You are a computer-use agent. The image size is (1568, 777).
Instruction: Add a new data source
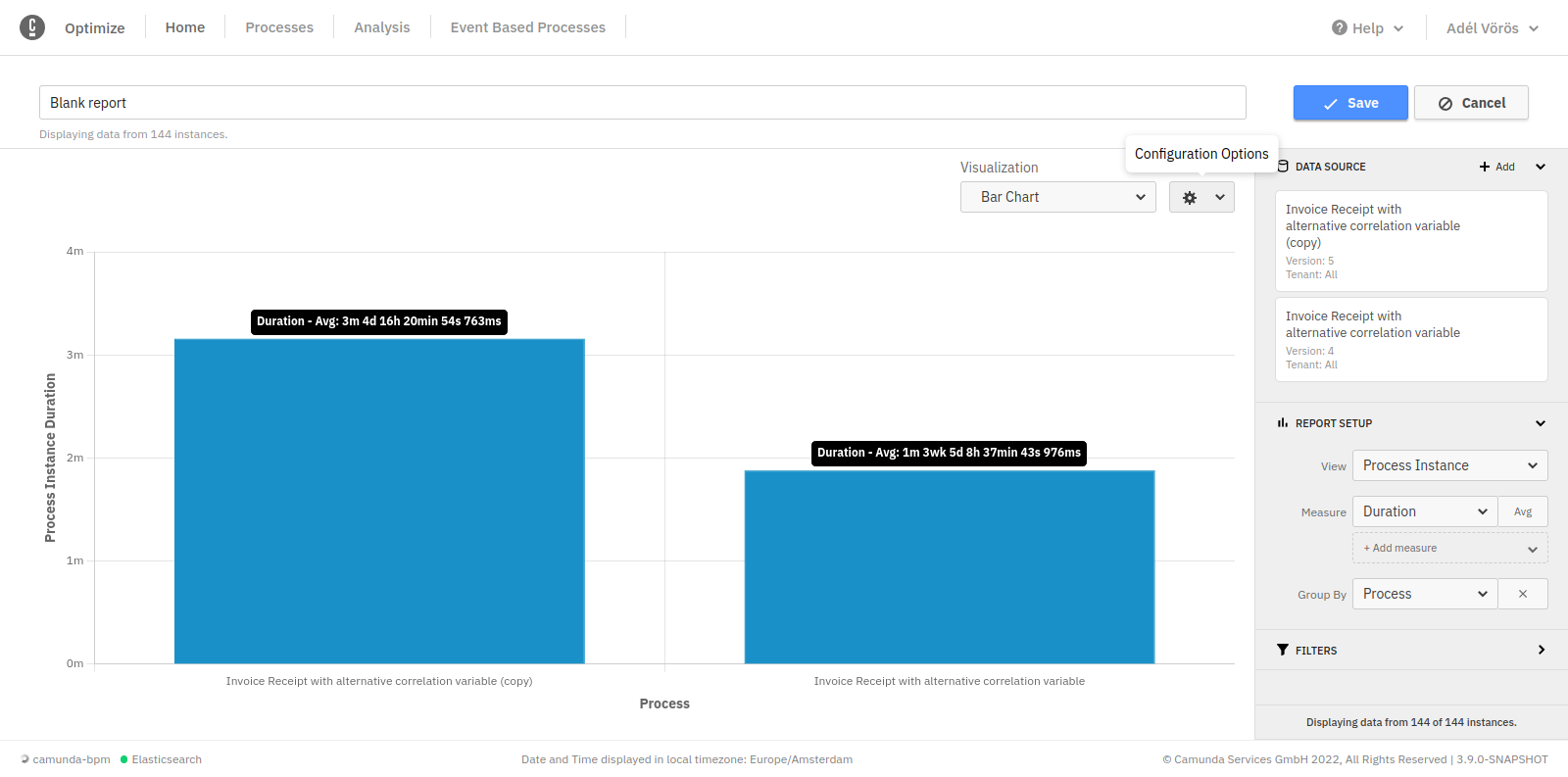[1496, 167]
